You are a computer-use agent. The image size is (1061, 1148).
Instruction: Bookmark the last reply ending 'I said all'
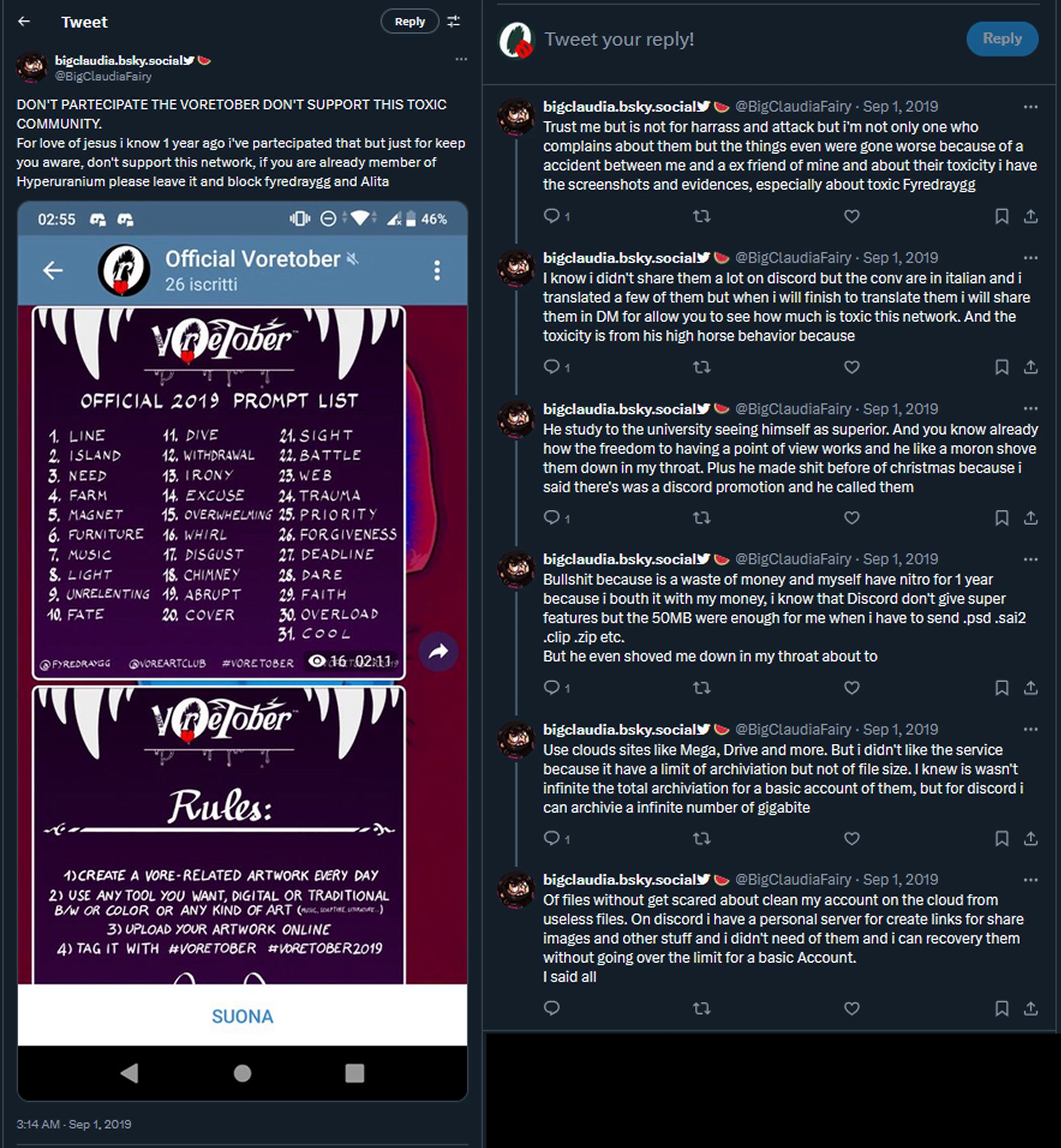pyautogui.click(x=1001, y=1008)
